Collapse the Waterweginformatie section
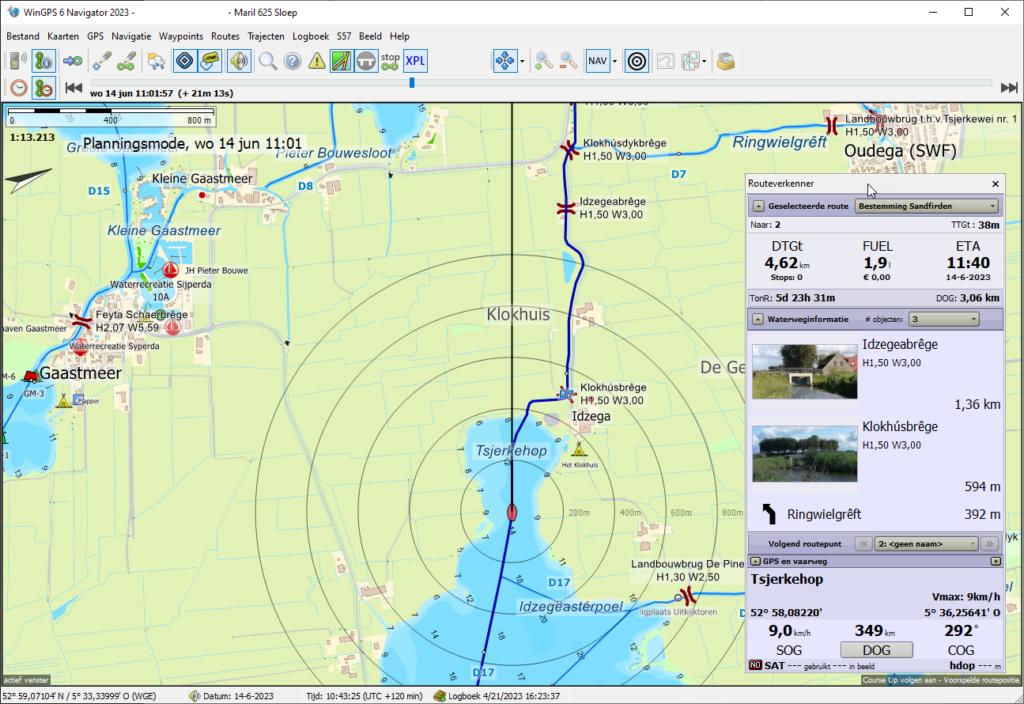This screenshot has height=704, width=1024. point(758,319)
